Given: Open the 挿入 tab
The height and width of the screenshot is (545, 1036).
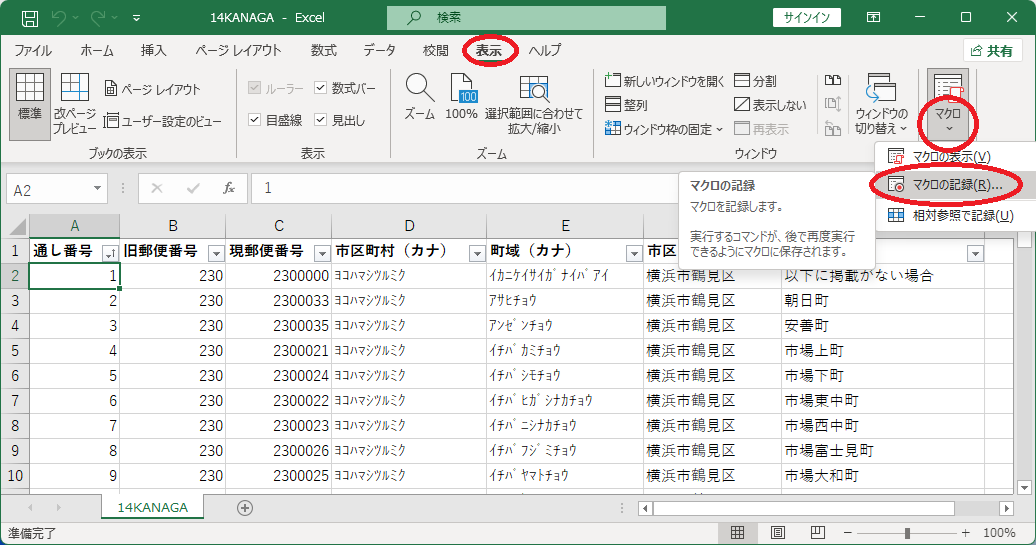Looking at the screenshot, I should pyautogui.click(x=153, y=50).
